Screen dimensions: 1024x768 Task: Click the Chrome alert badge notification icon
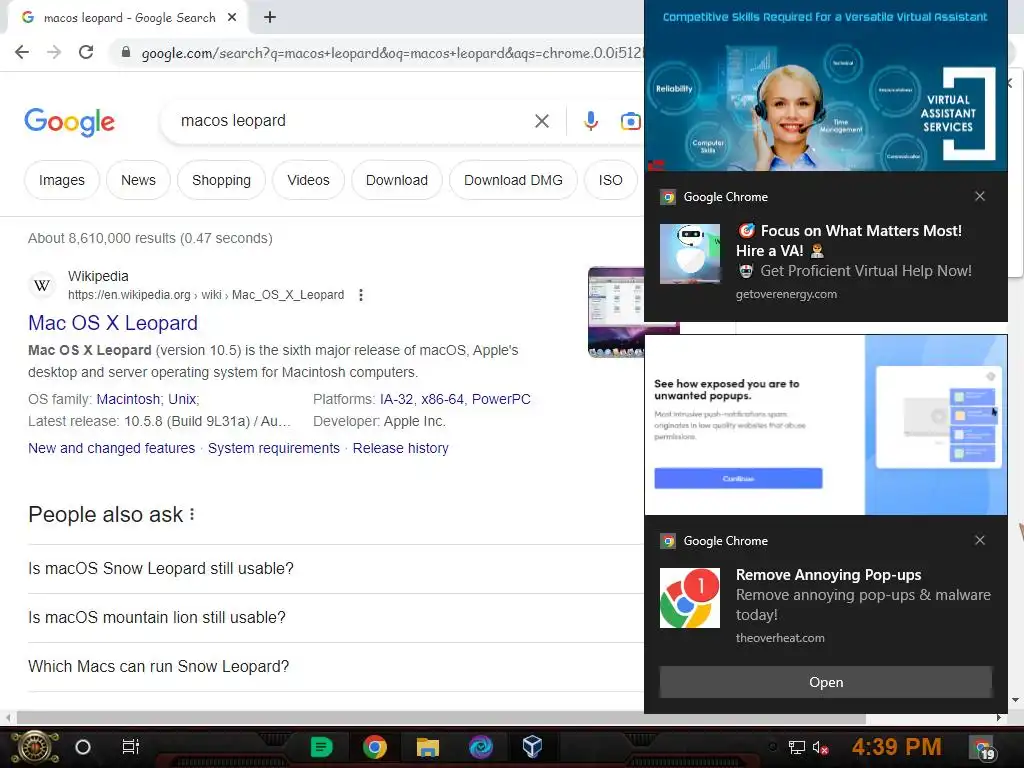tap(690, 598)
